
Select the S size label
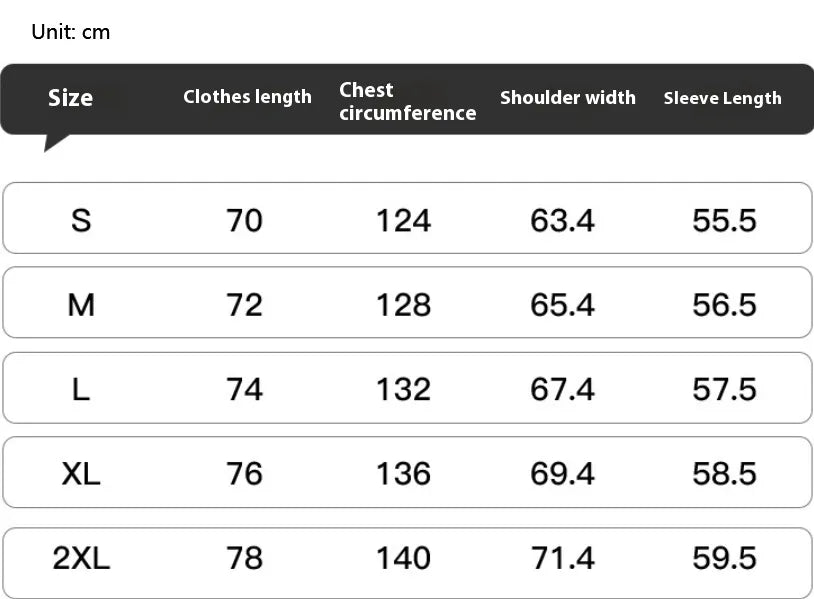click(x=81, y=220)
